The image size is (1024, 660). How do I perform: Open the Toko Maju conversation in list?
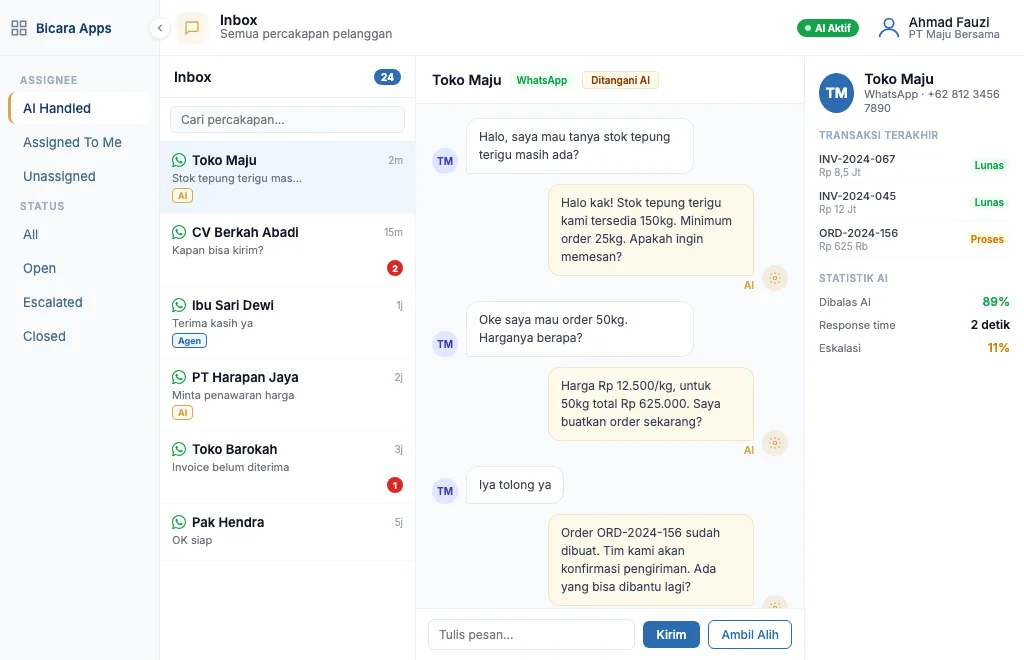287,178
